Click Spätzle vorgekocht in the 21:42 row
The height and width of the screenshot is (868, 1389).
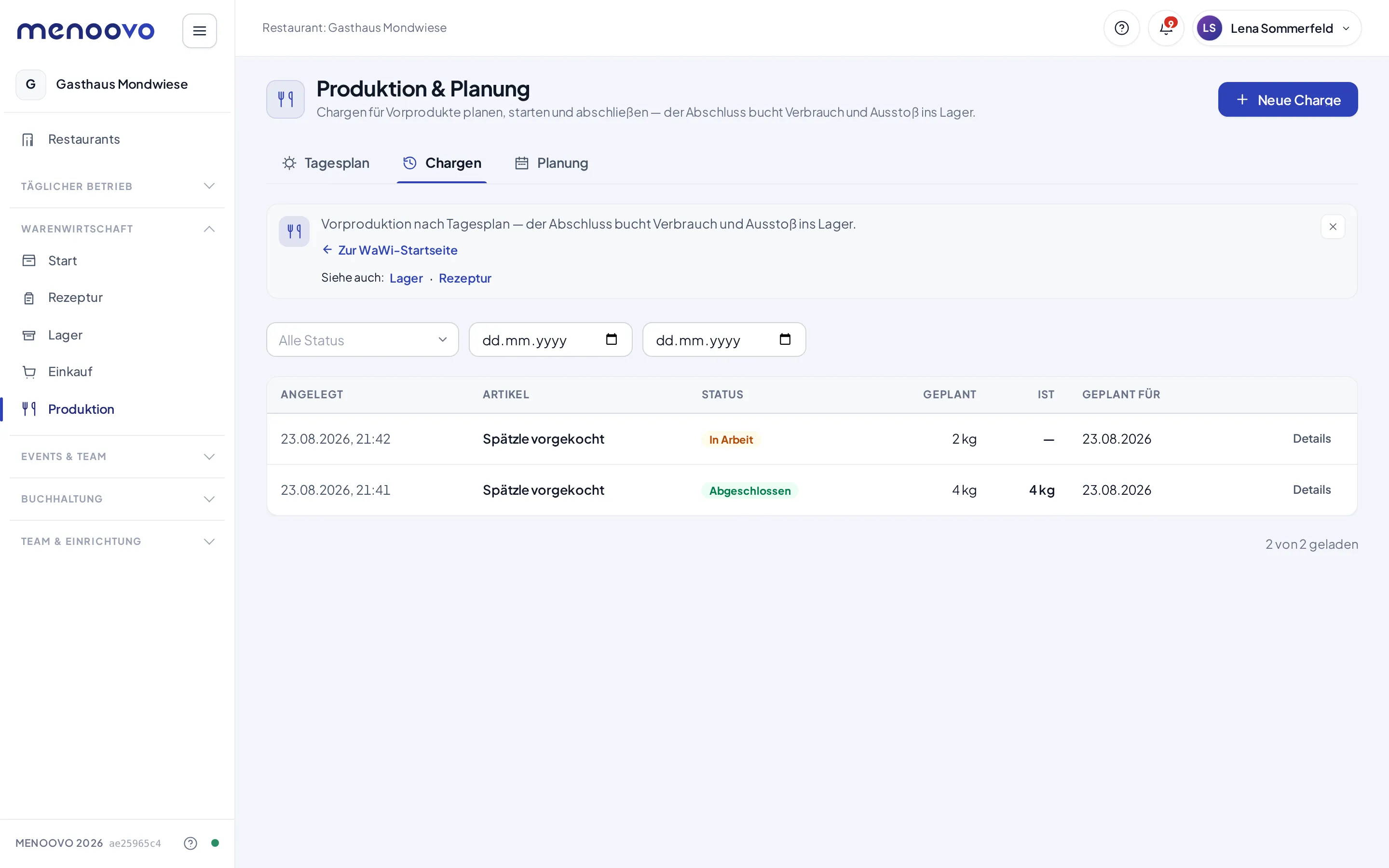pos(543,439)
